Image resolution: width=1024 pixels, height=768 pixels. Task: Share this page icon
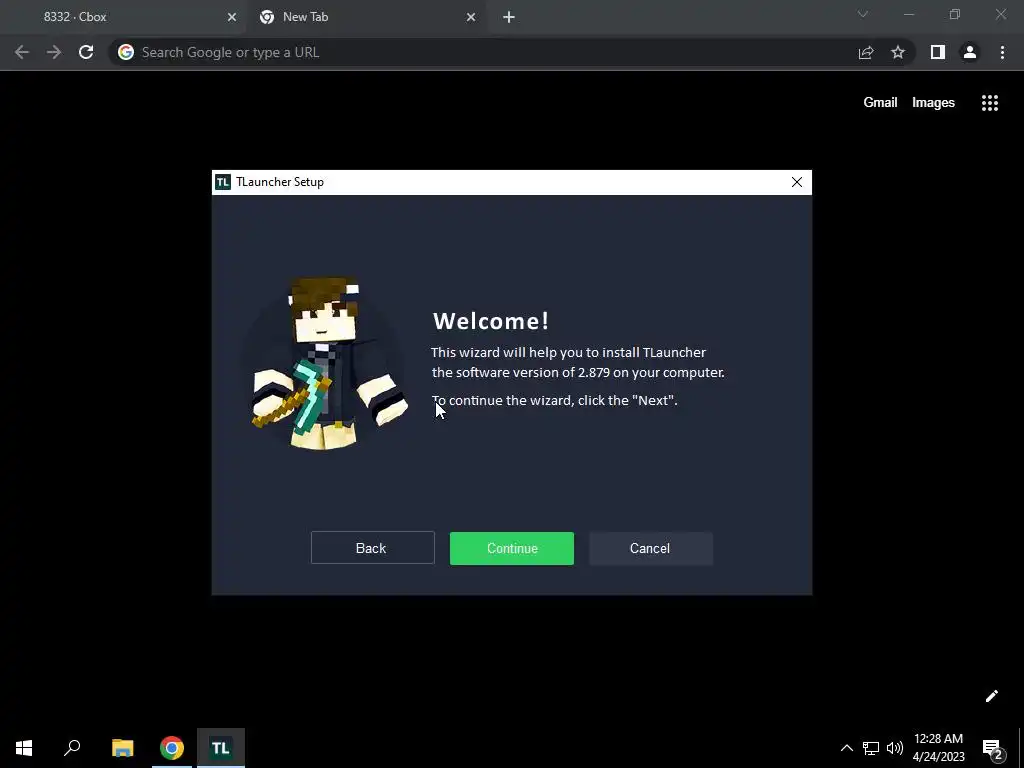(866, 52)
